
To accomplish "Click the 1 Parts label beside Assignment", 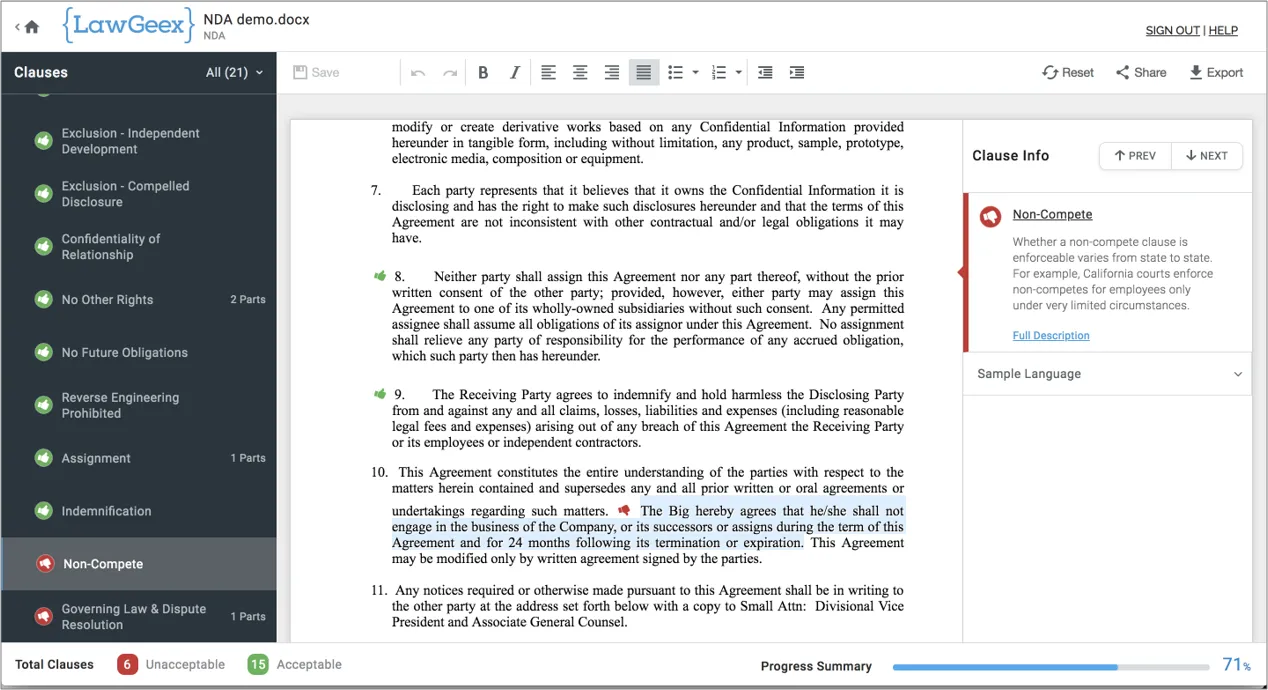I will tap(248, 458).
